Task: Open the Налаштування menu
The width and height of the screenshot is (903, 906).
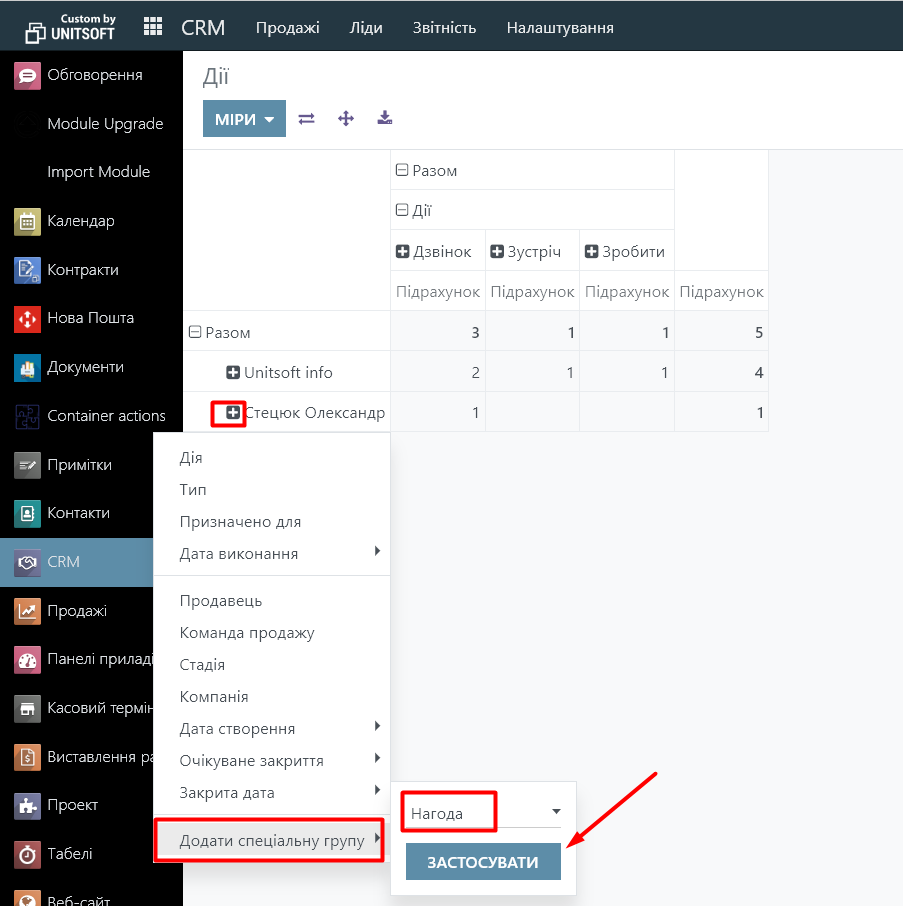Action: pyautogui.click(x=560, y=27)
